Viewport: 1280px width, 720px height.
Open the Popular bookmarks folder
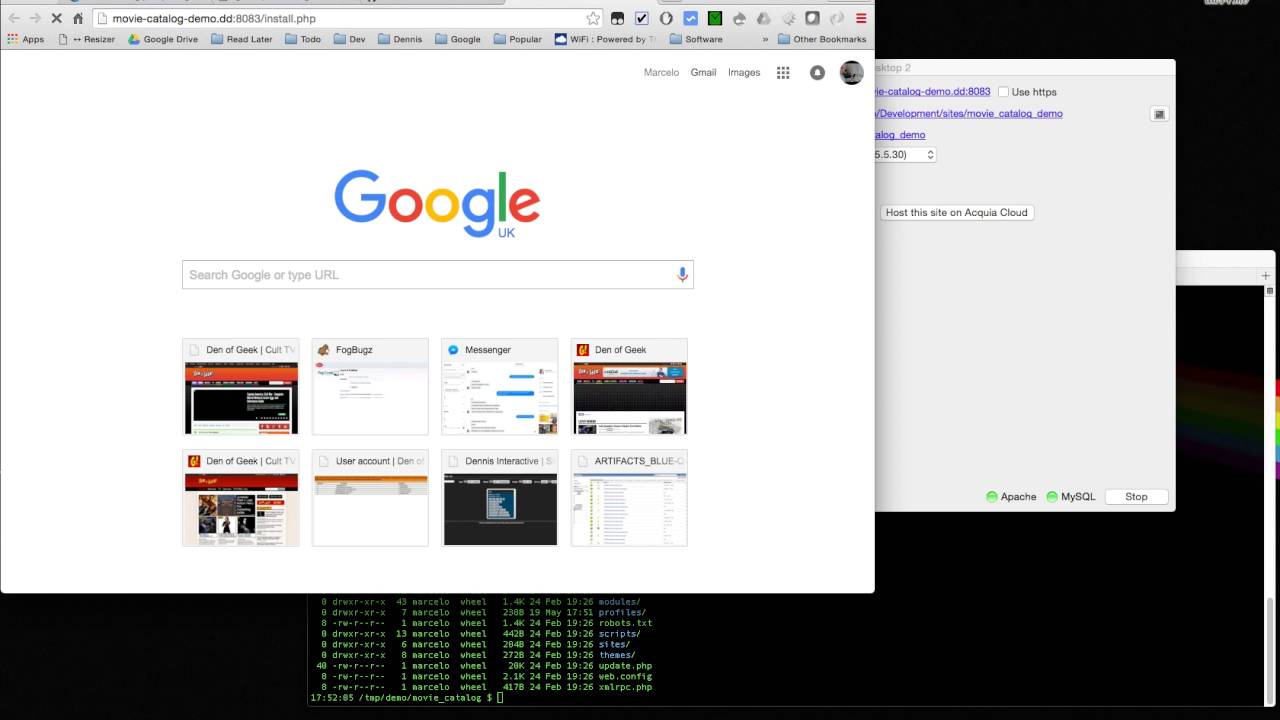tap(518, 39)
